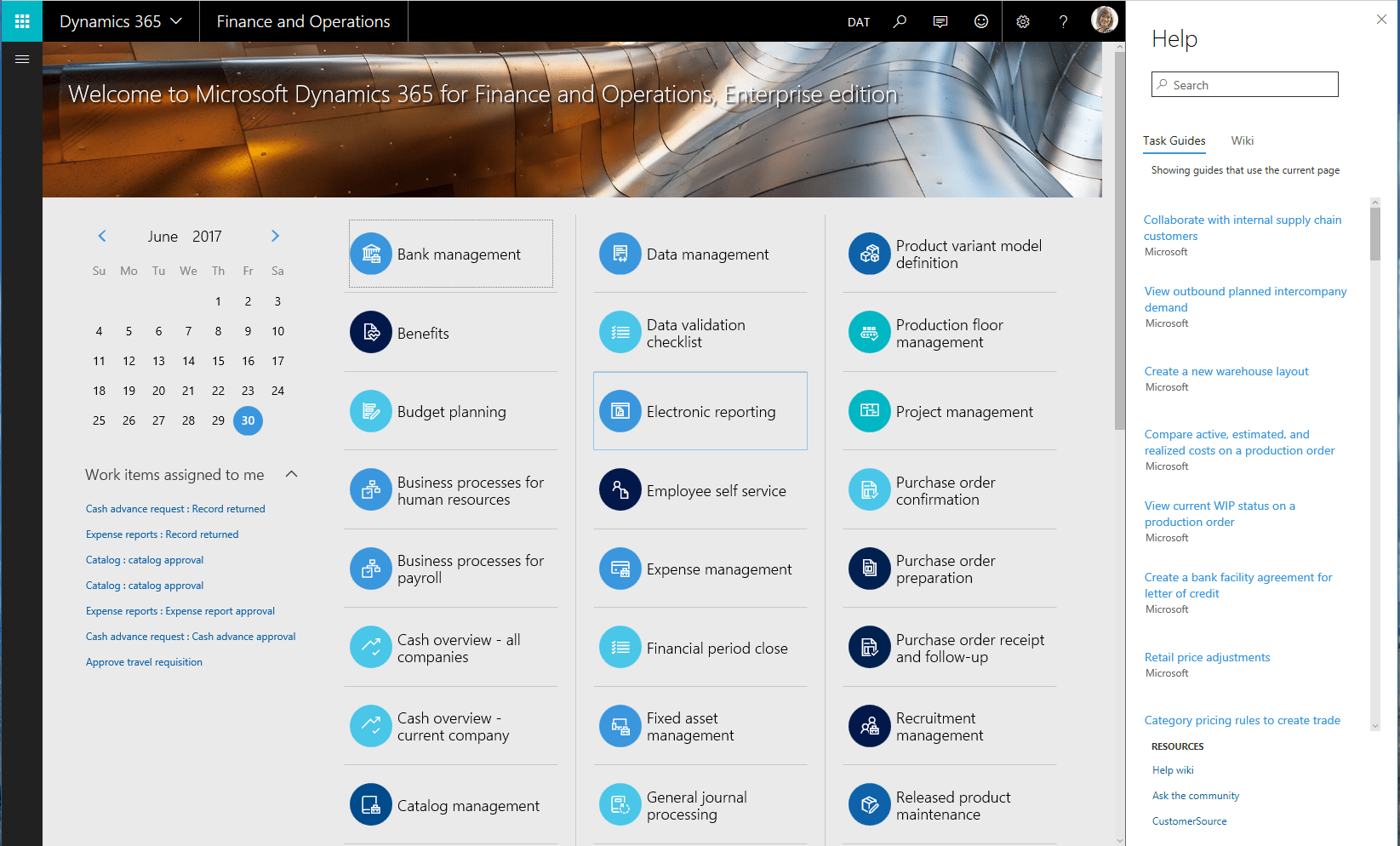Screen dimensions: 1400x846
Task: Select the Project management tile icon
Action: 869,410
